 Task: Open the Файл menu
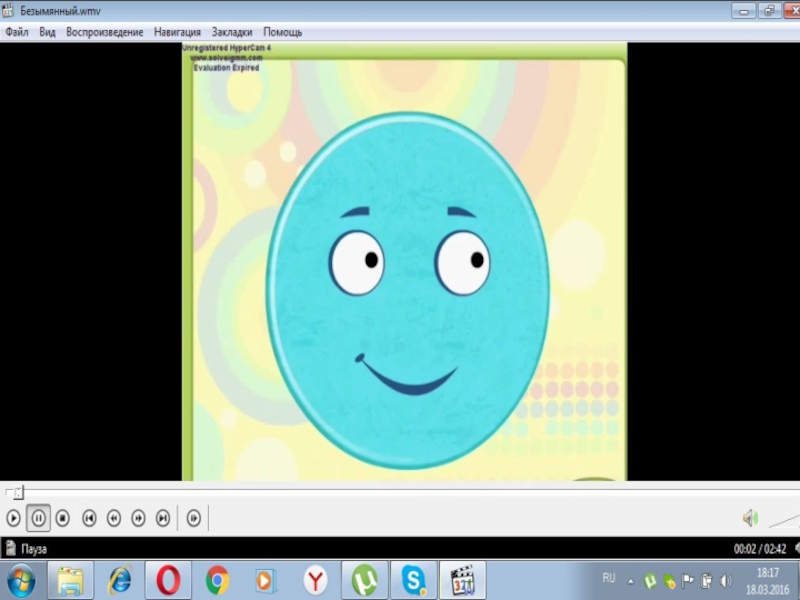point(16,32)
